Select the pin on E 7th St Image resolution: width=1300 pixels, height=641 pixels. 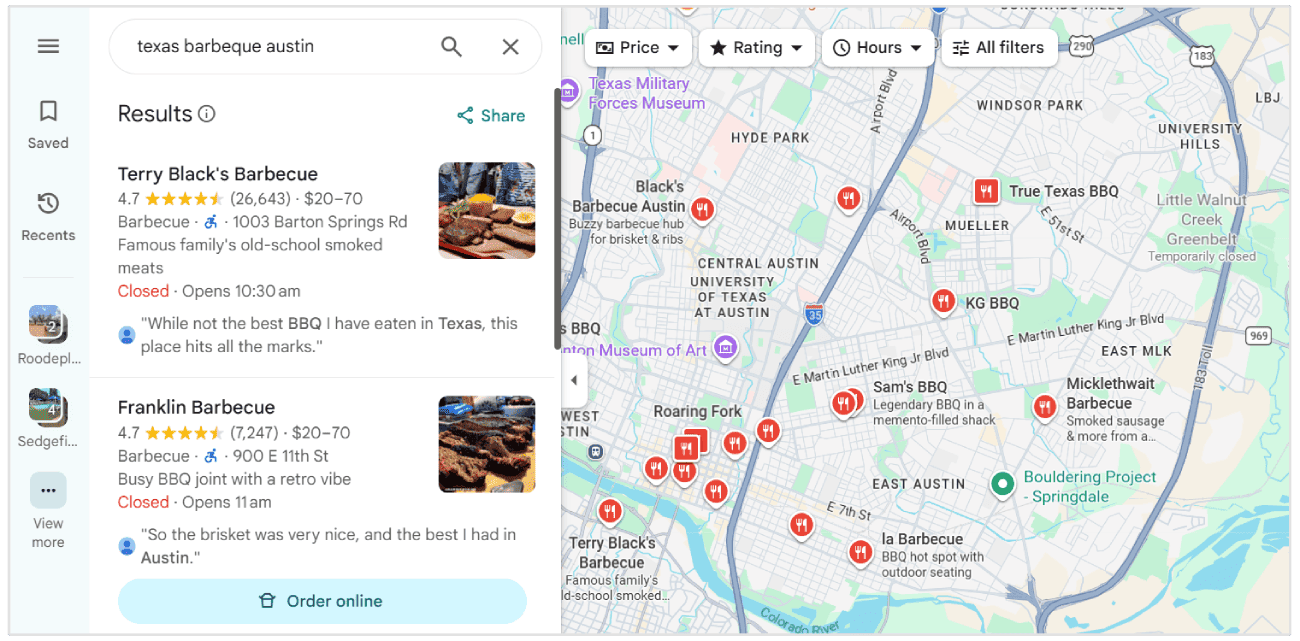tap(801, 525)
